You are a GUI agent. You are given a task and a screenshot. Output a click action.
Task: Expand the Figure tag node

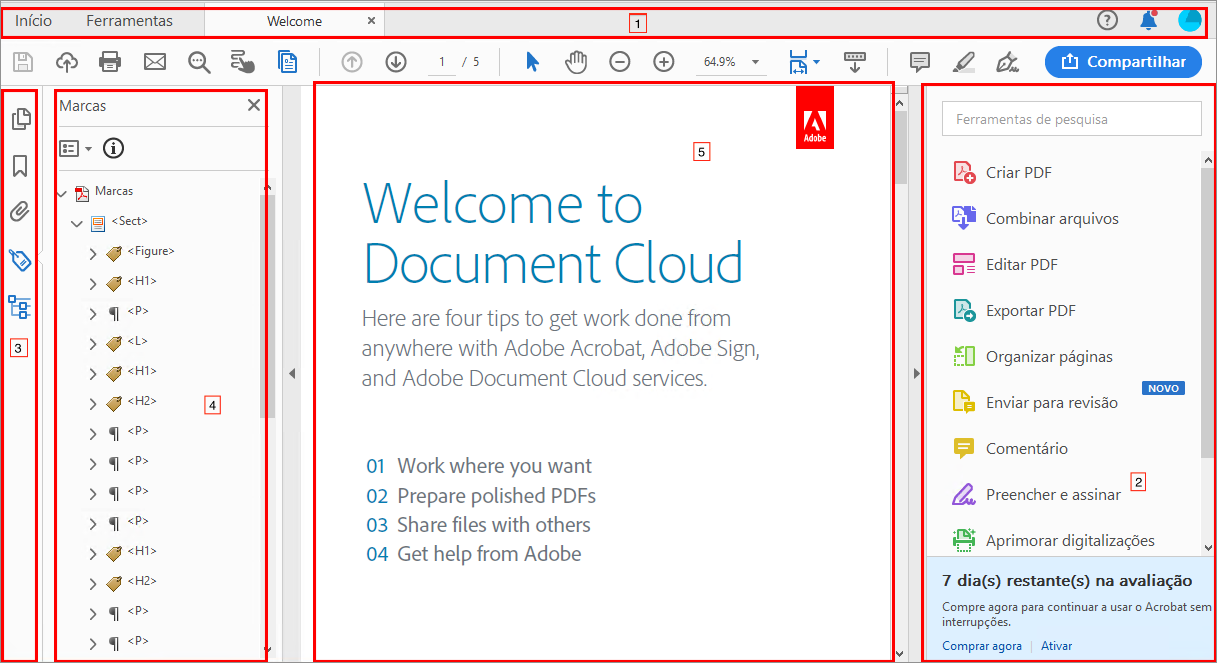93,254
